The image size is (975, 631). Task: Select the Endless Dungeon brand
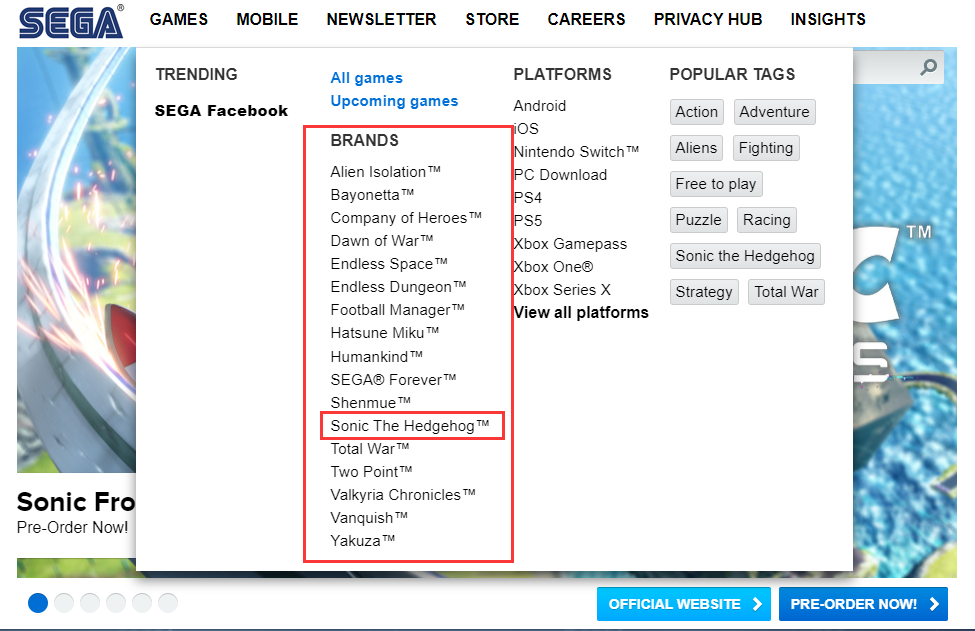coord(399,287)
